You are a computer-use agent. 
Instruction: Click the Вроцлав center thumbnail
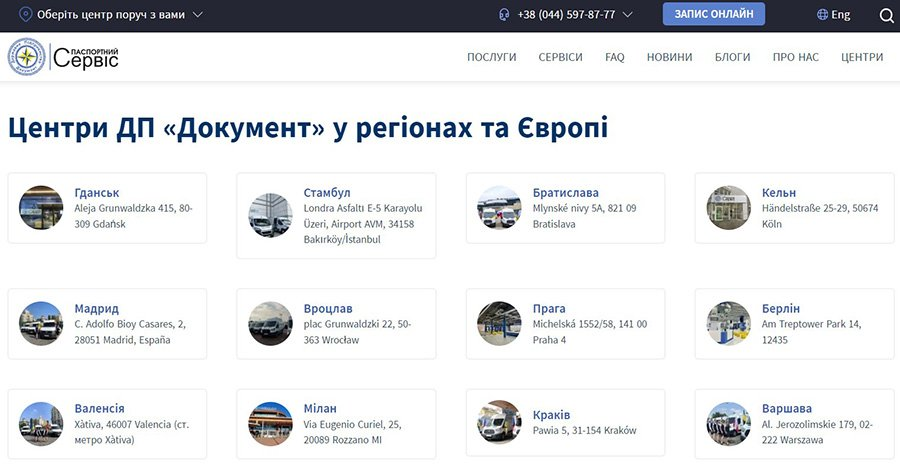[270, 323]
